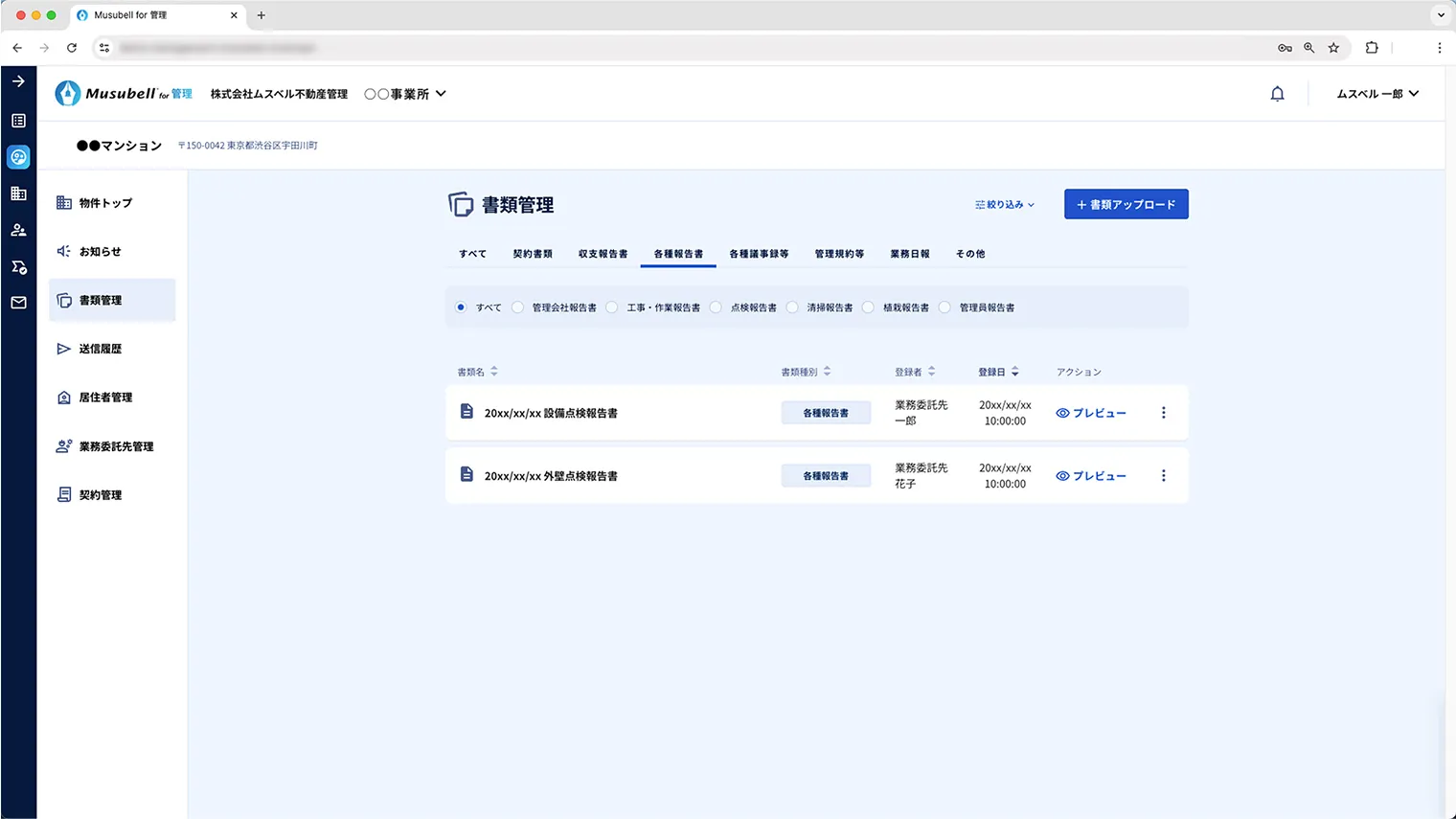Open the ○○事業所 office selector
This screenshot has height=819, width=1456.
click(x=404, y=93)
